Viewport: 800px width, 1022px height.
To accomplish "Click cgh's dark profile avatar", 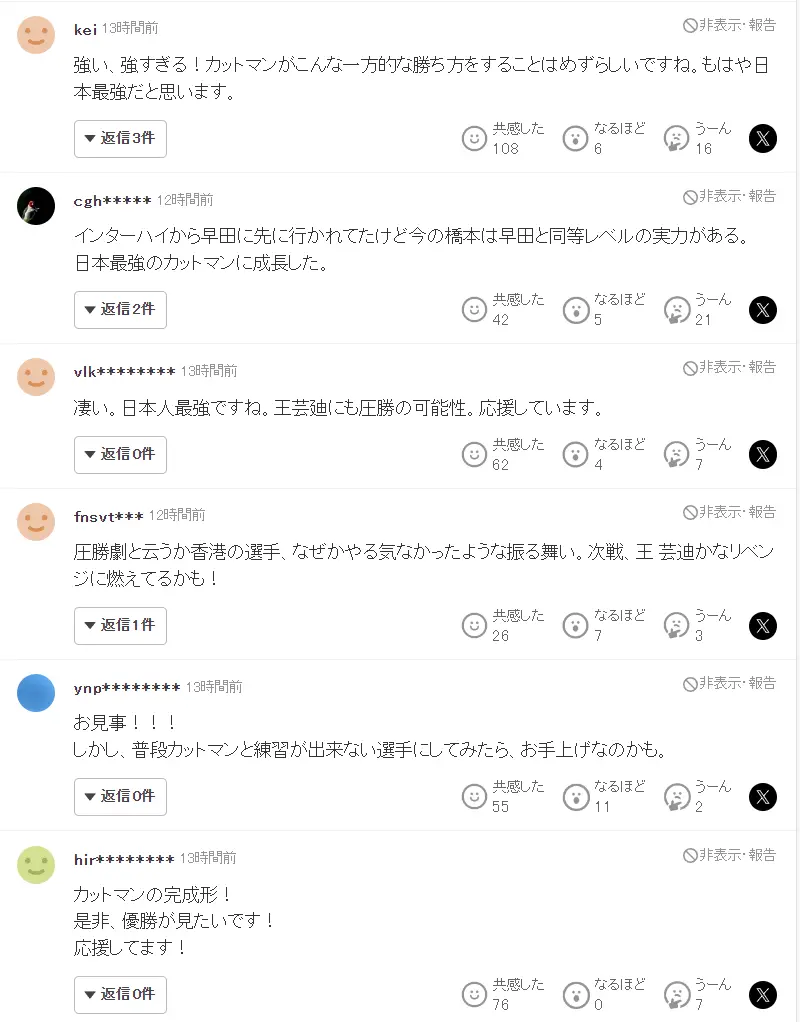I will pyautogui.click(x=36, y=206).
